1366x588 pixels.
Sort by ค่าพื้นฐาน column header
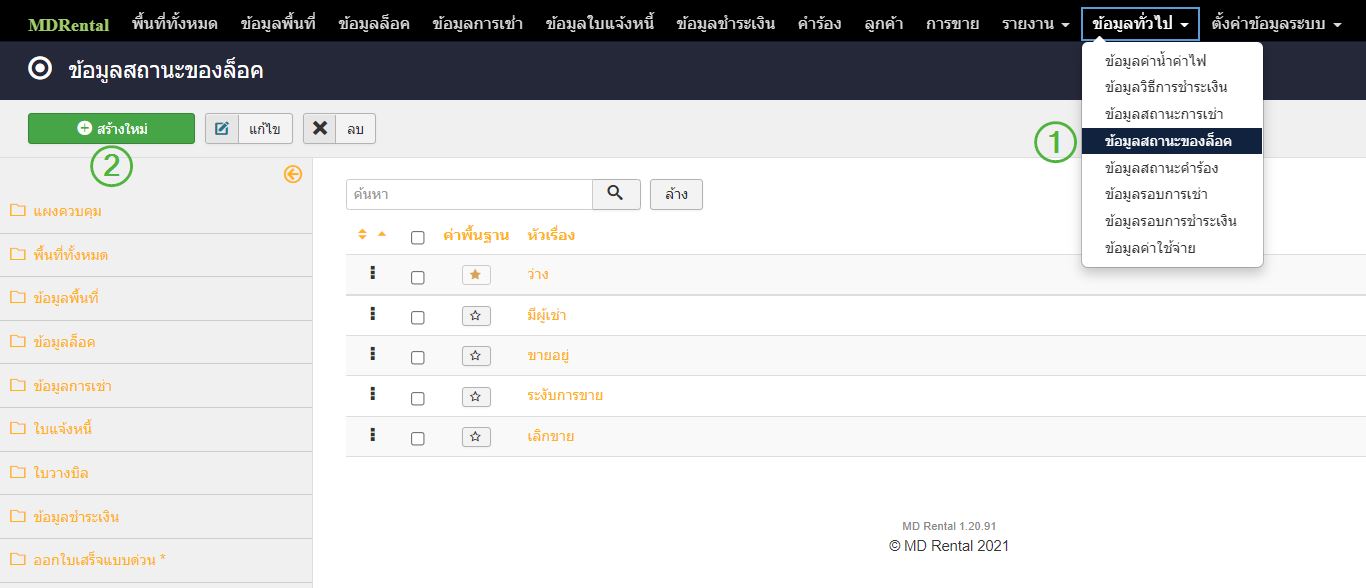(x=476, y=235)
